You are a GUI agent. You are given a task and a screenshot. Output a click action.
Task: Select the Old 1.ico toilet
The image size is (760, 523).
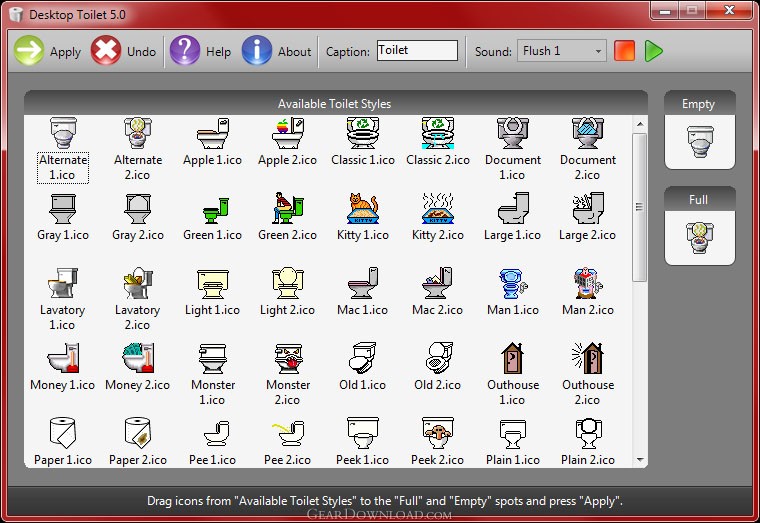click(x=363, y=358)
